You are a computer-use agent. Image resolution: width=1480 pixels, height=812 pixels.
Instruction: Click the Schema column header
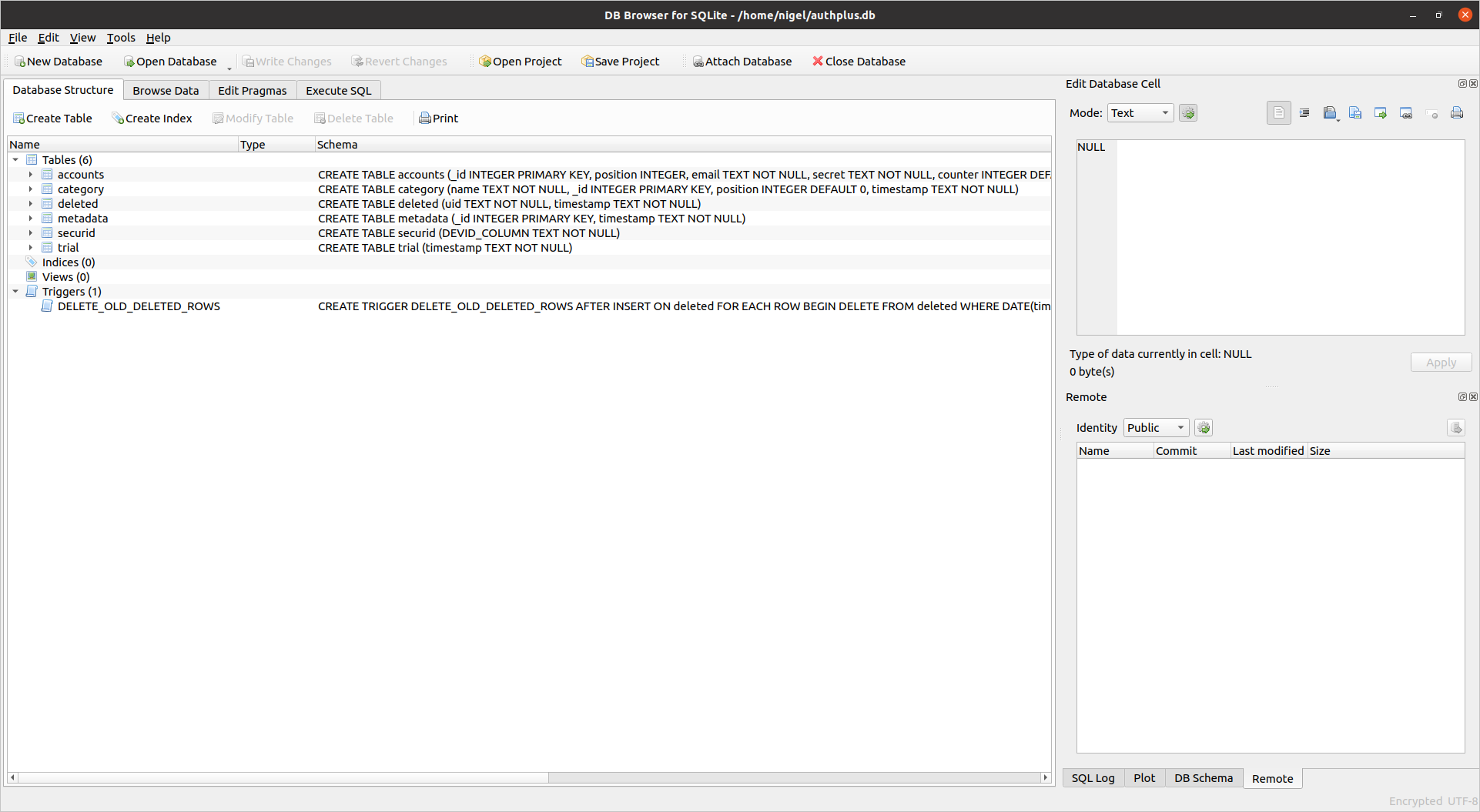[x=683, y=145]
